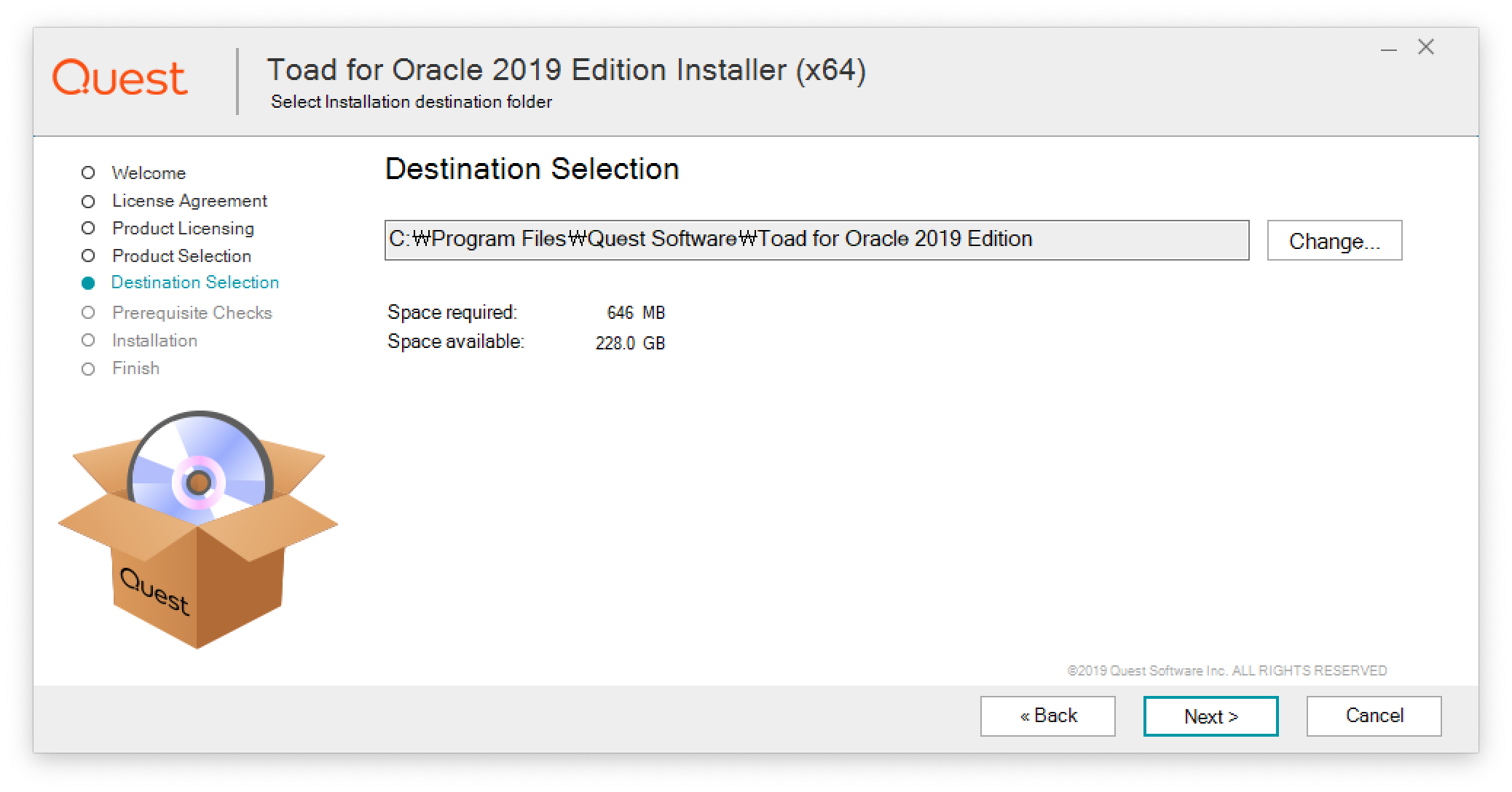Select the License Agreement step

175,201
